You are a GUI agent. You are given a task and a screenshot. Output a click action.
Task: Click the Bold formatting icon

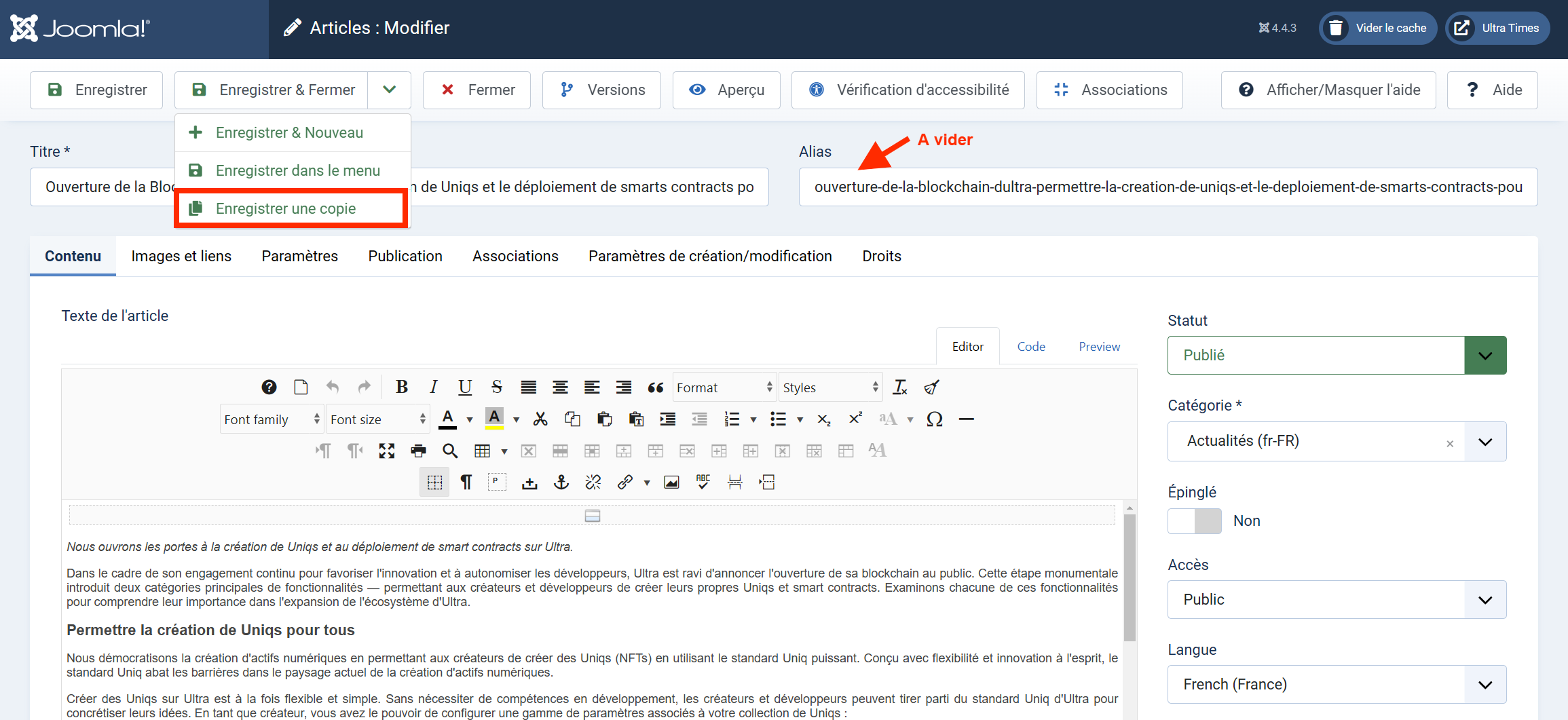coord(402,387)
